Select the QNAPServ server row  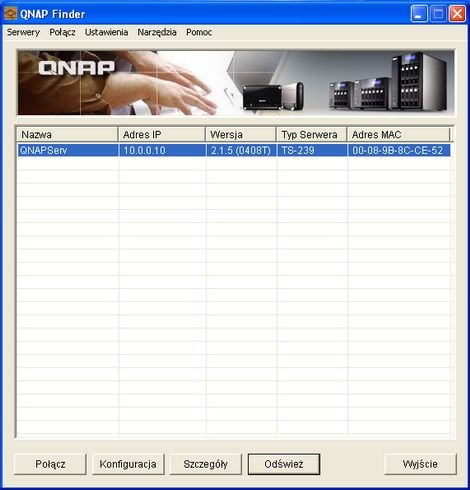(234, 150)
